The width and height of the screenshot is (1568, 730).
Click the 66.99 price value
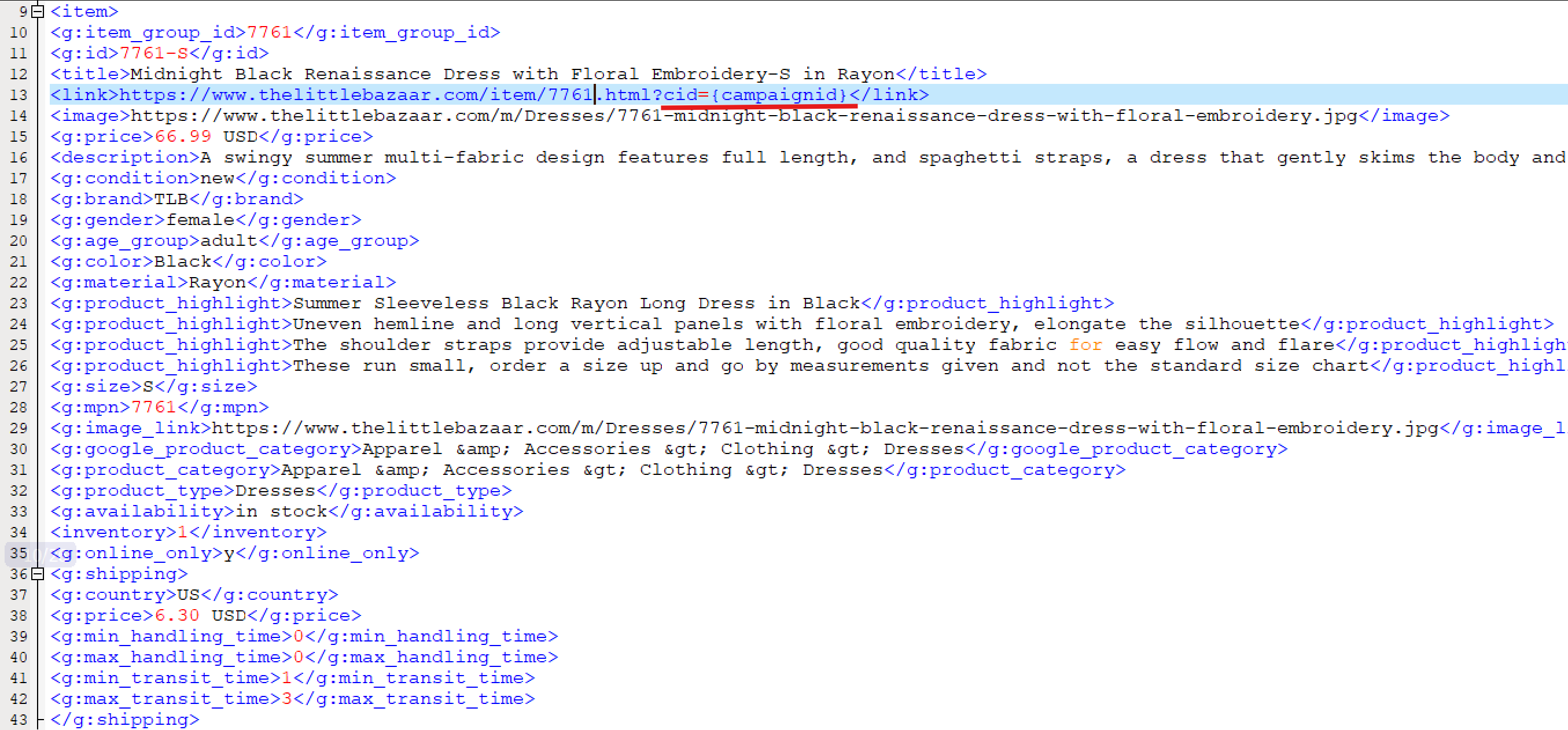coord(183,137)
